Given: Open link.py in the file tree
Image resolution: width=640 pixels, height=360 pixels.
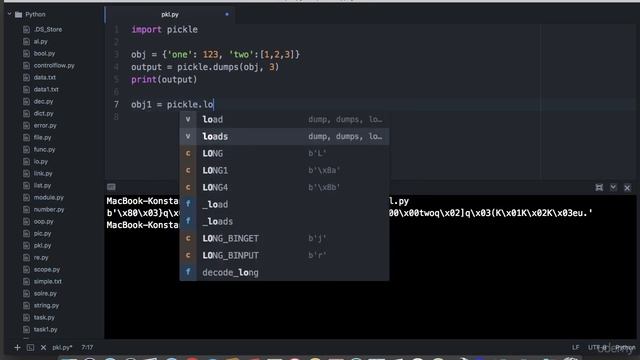Looking at the screenshot, I should [x=43, y=173].
